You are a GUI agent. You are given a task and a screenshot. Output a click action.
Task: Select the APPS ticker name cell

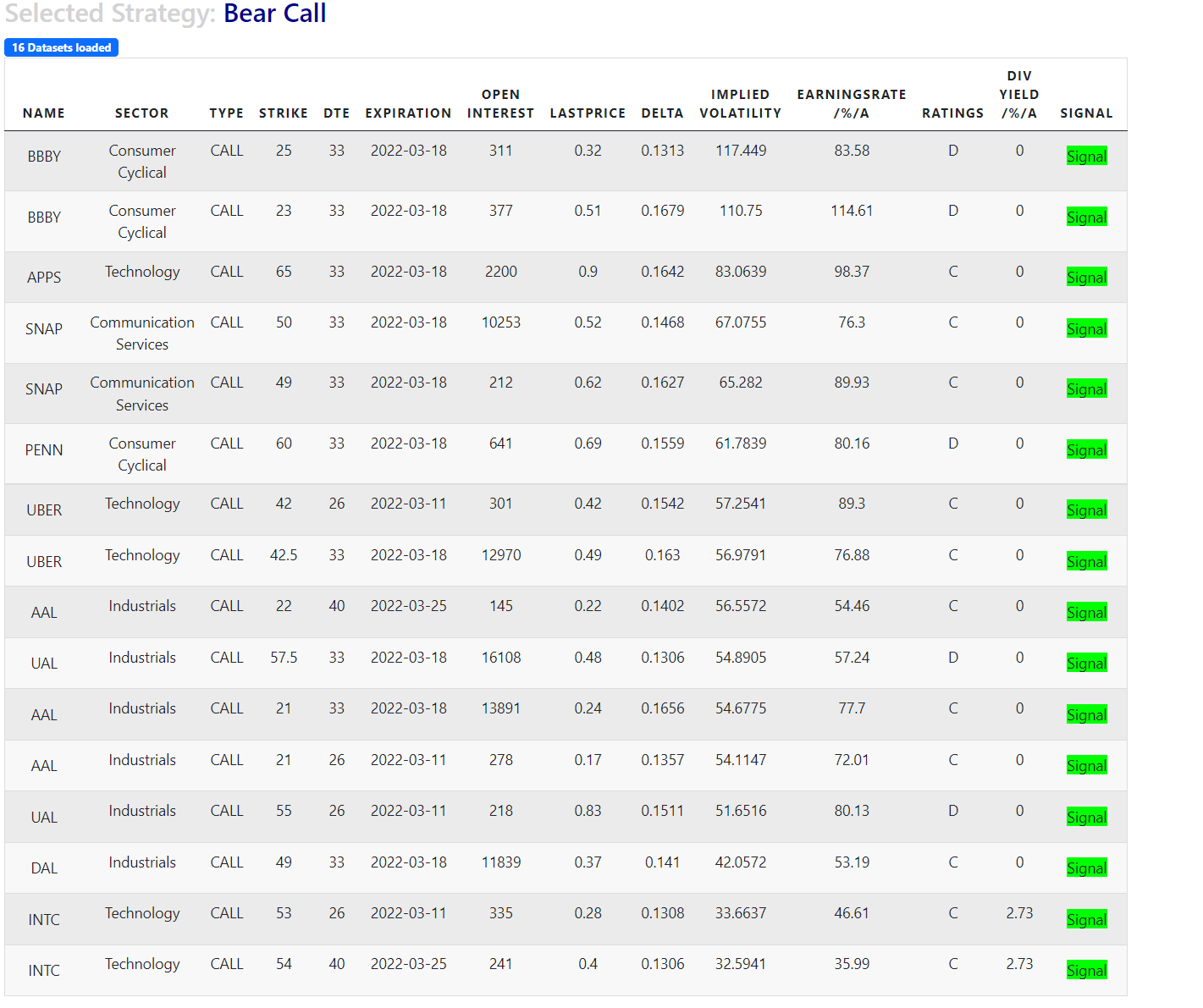(44, 278)
